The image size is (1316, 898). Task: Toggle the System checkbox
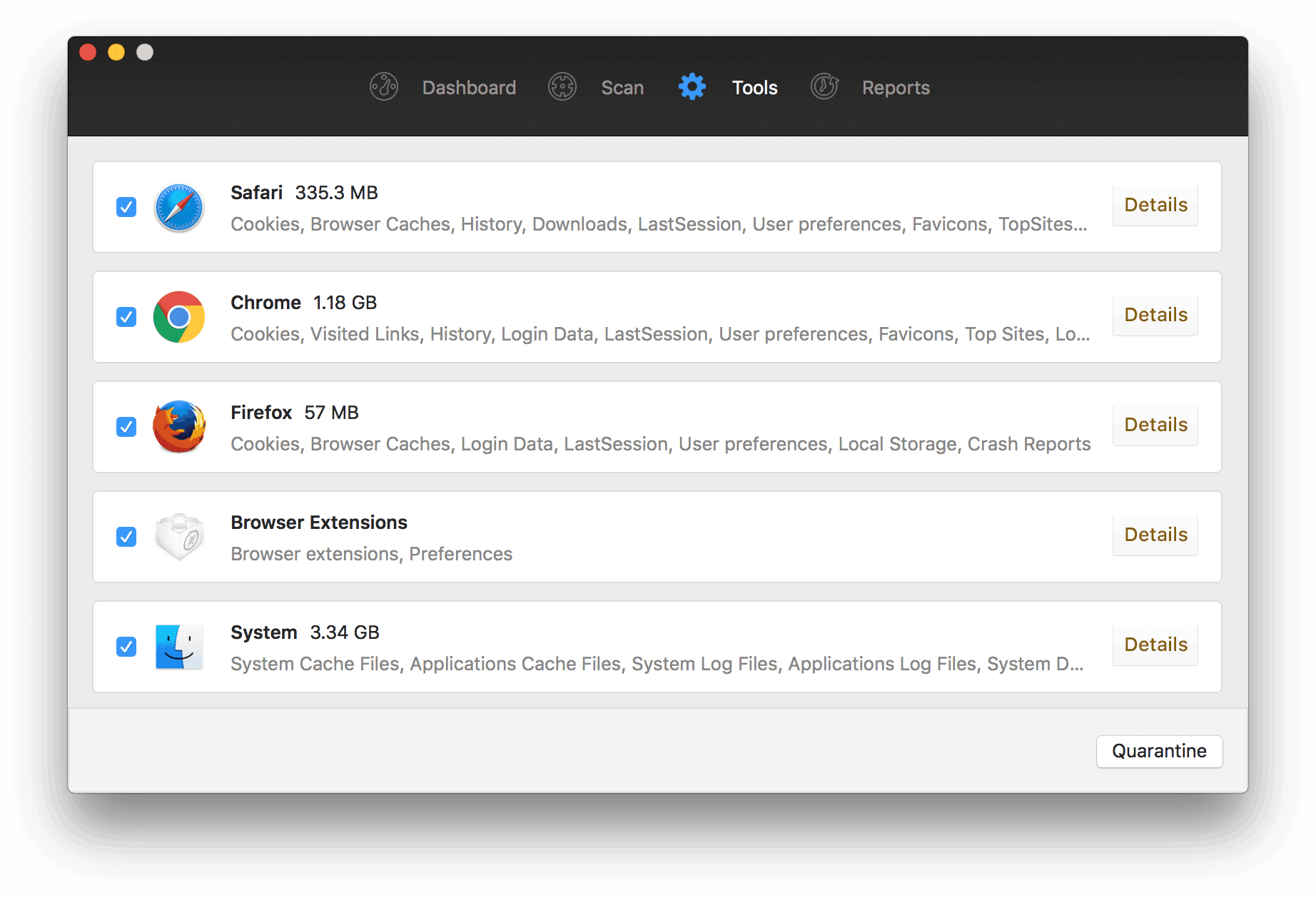click(126, 647)
